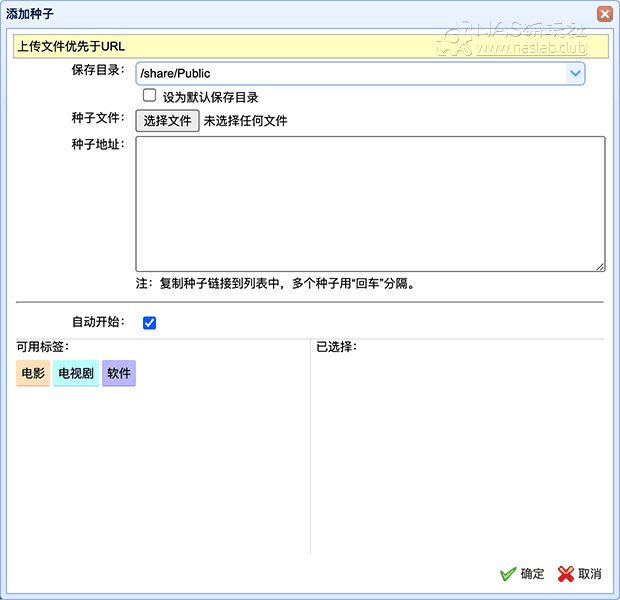Click the red X icon beside 取消
620x600 pixels.
[x=565, y=574]
